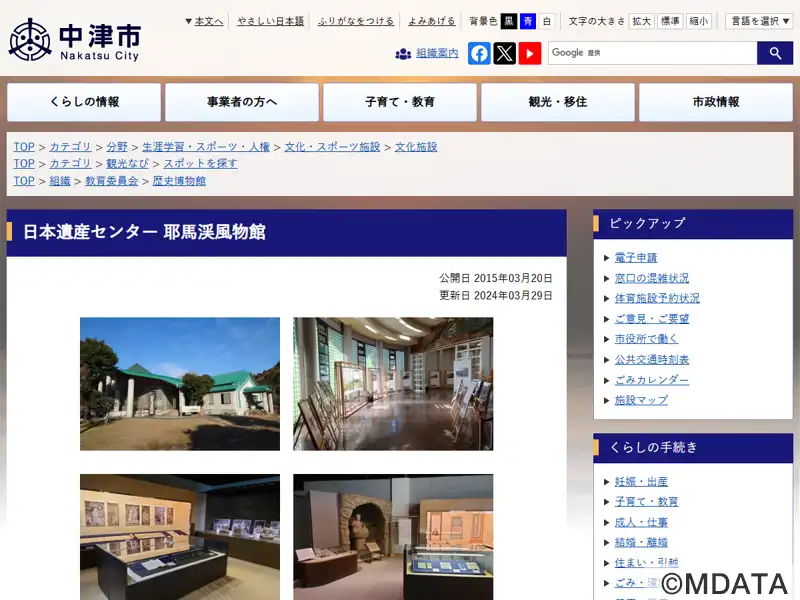Open green-roofed museum exterior photo
800x600 pixels.
[x=180, y=384]
